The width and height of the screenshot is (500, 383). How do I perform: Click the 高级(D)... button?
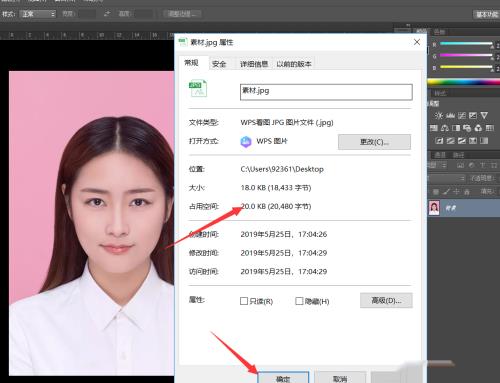click(386, 300)
